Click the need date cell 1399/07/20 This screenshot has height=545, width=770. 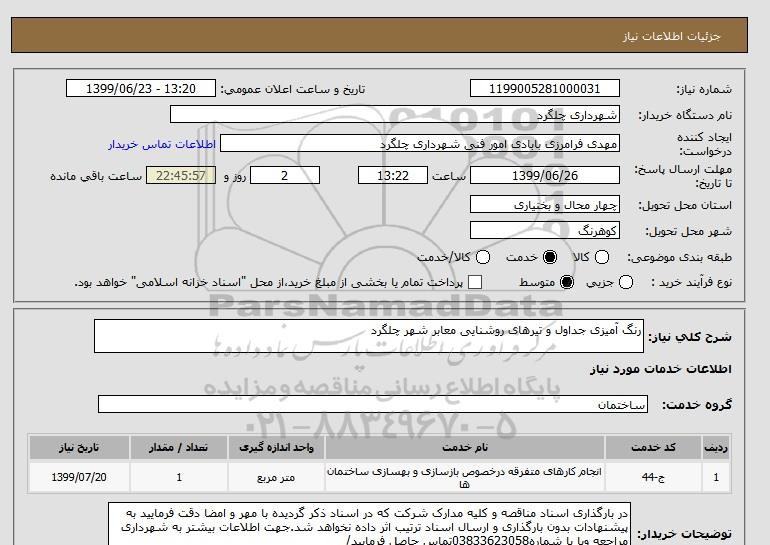(79, 477)
